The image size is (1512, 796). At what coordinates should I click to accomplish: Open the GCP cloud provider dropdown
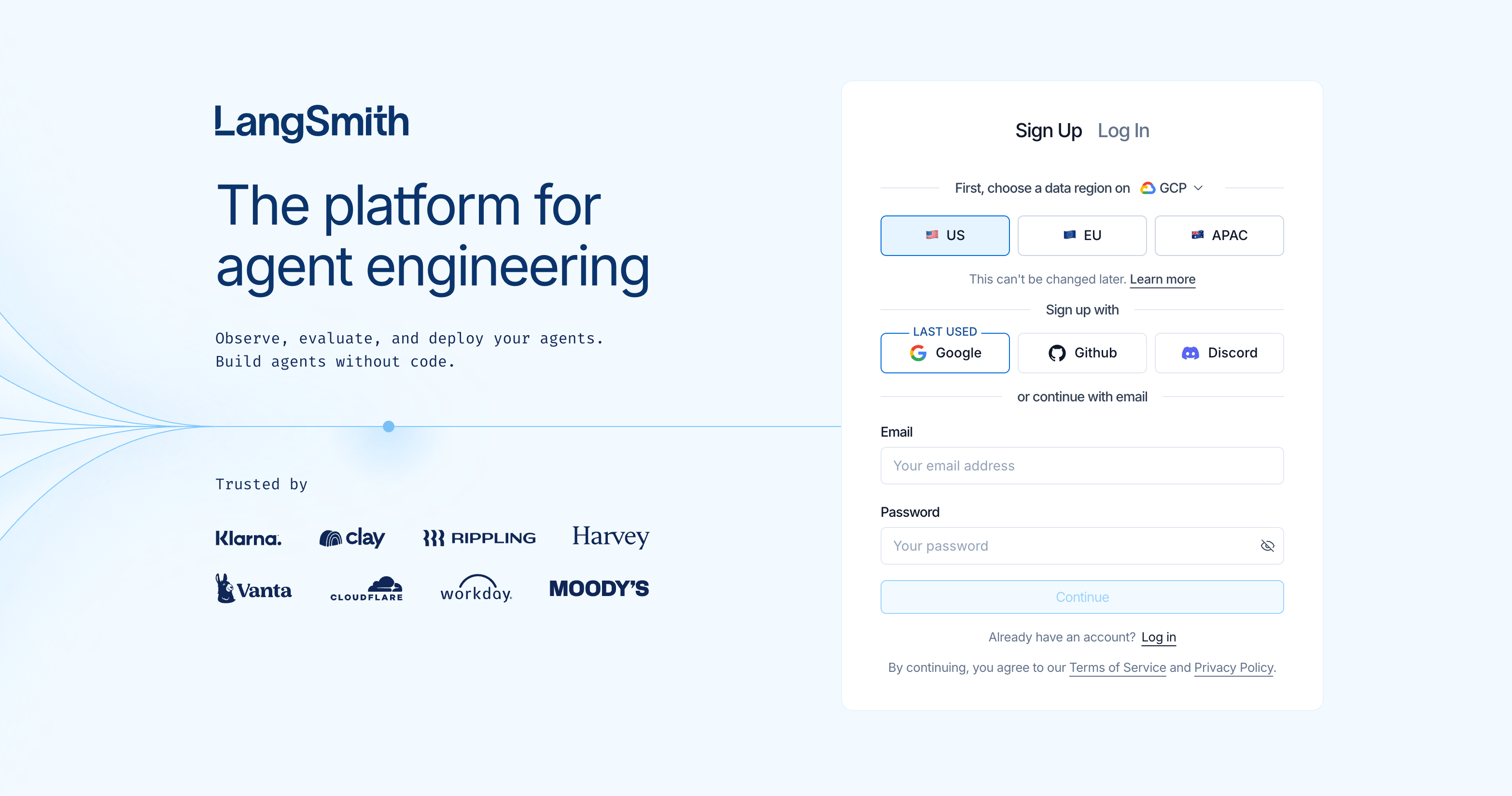tap(1172, 188)
